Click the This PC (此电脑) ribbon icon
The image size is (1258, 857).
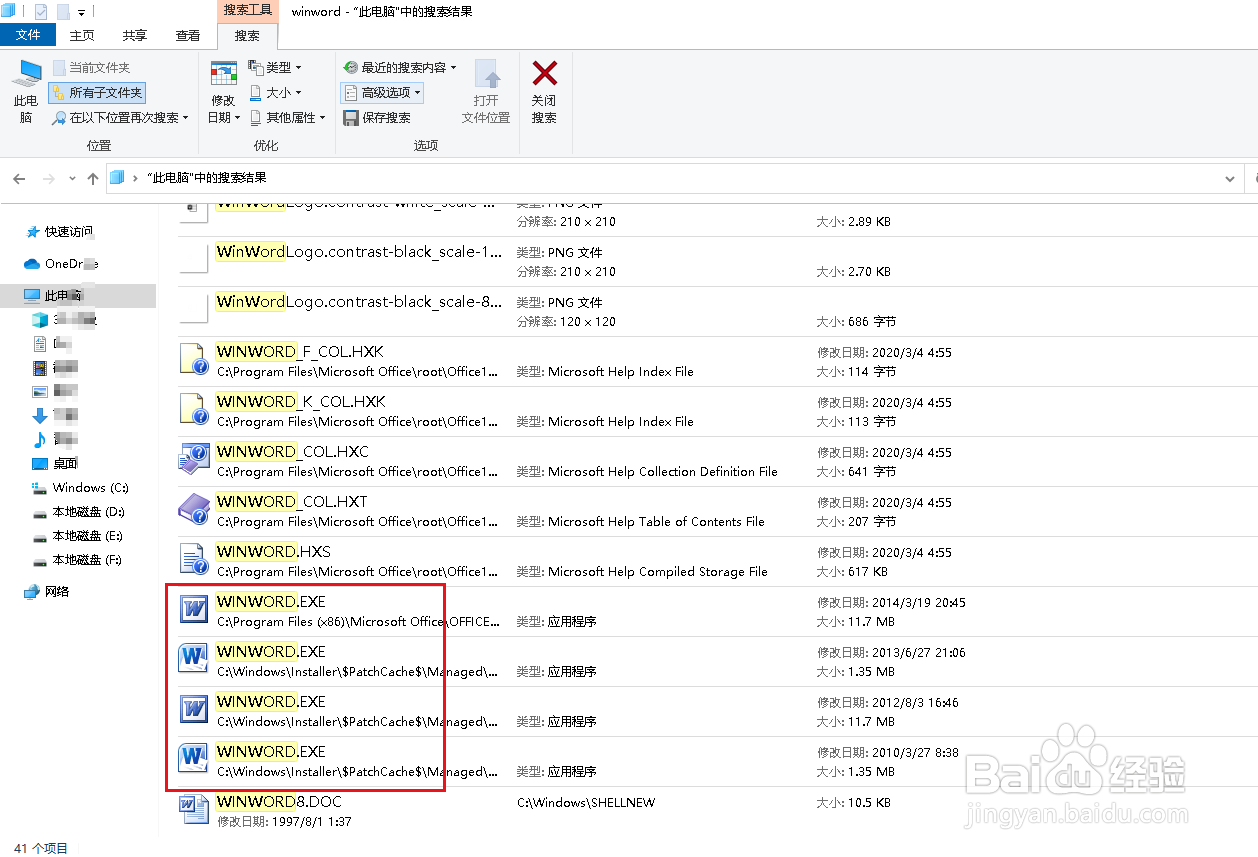tap(26, 92)
